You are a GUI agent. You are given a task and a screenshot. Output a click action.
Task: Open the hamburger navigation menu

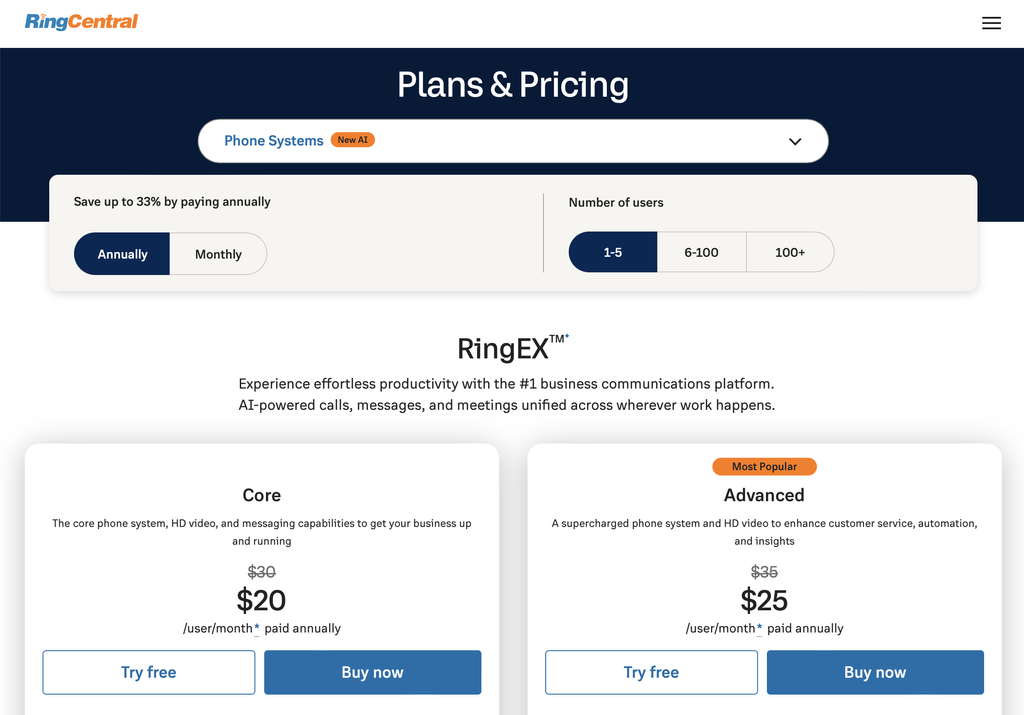pyautogui.click(x=991, y=22)
